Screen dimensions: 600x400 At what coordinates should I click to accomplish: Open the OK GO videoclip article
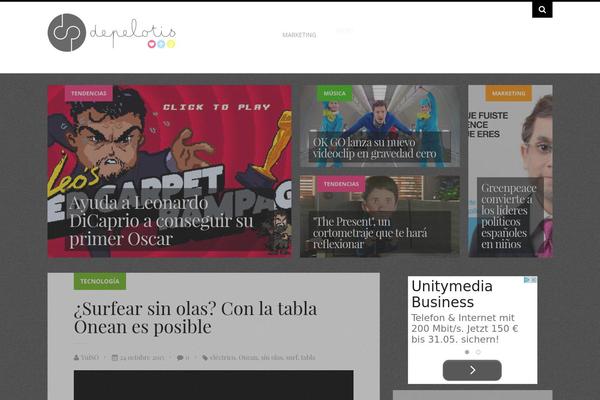point(374,148)
